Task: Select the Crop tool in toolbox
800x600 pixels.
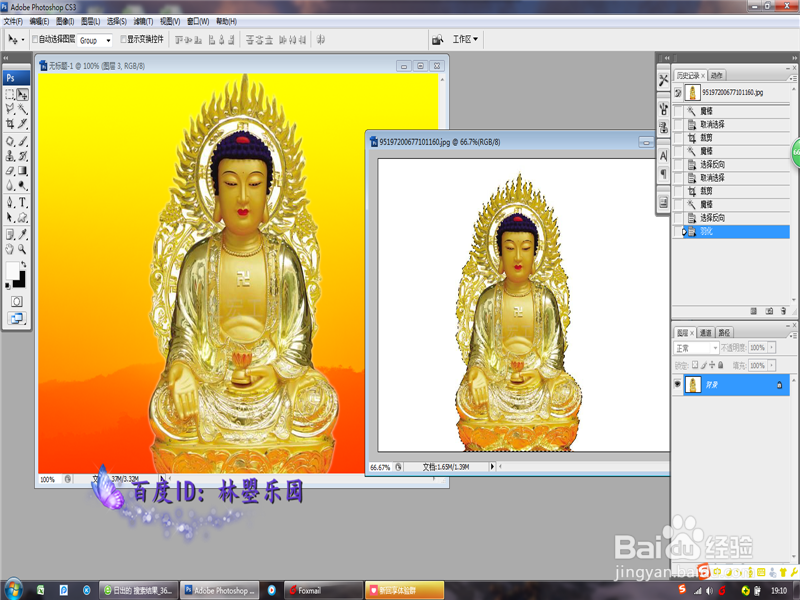Action: tap(10, 123)
